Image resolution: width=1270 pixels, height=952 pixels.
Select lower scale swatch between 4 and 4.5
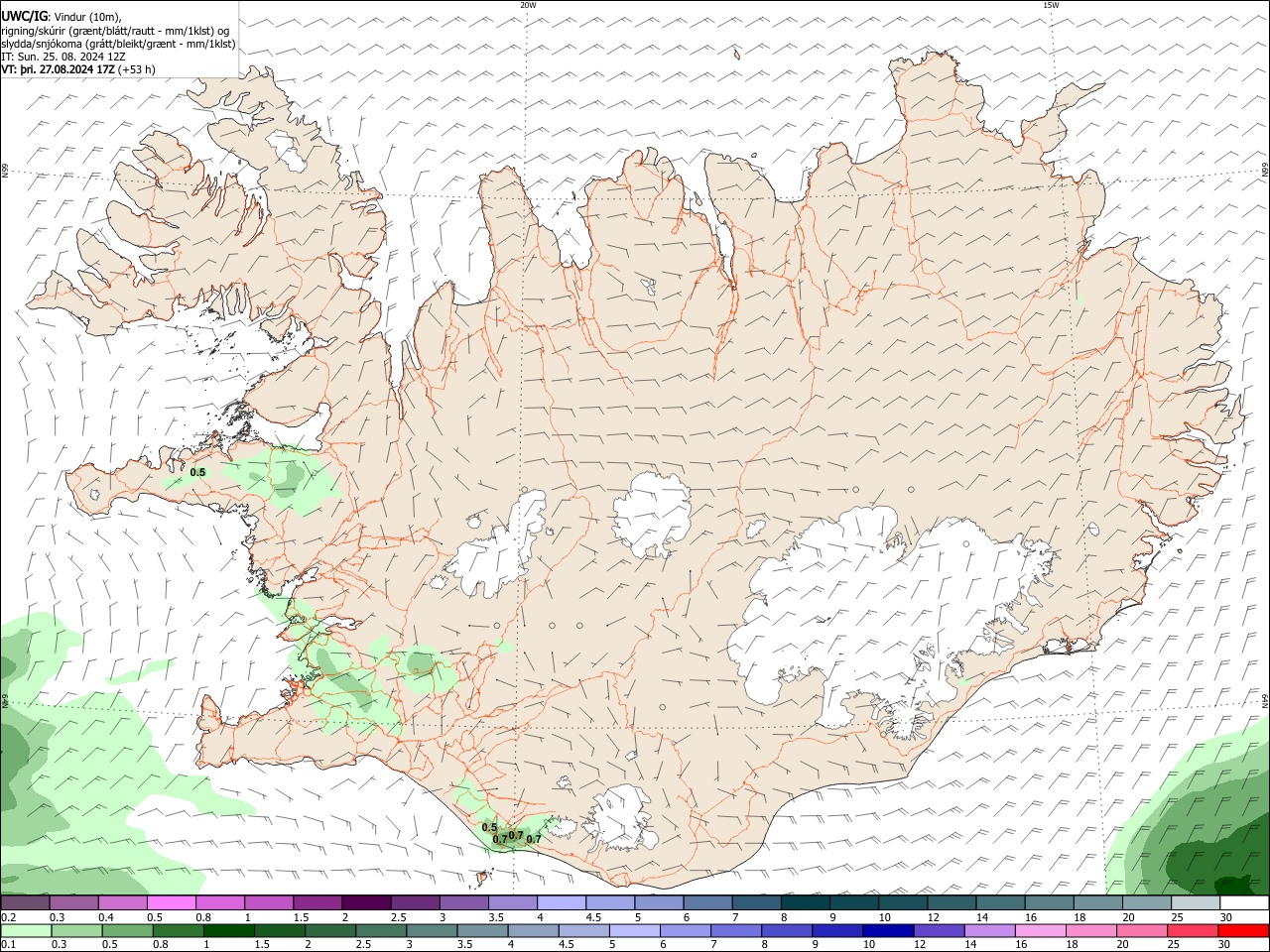[x=533, y=930]
